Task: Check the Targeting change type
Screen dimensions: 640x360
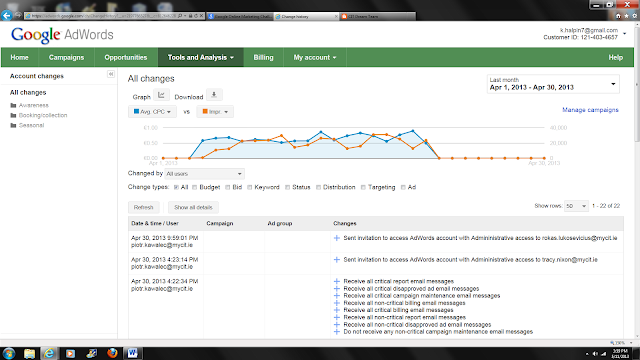Action: pyautogui.click(x=363, y=187)
